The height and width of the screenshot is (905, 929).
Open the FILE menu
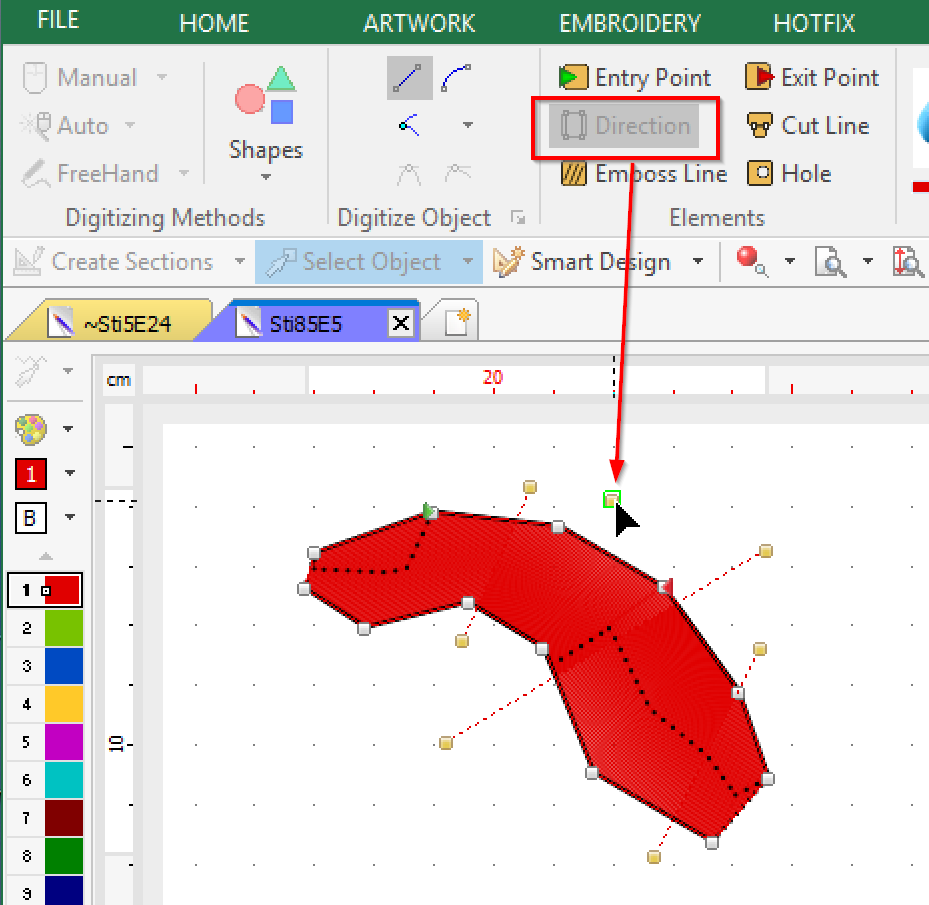(58, 22)
